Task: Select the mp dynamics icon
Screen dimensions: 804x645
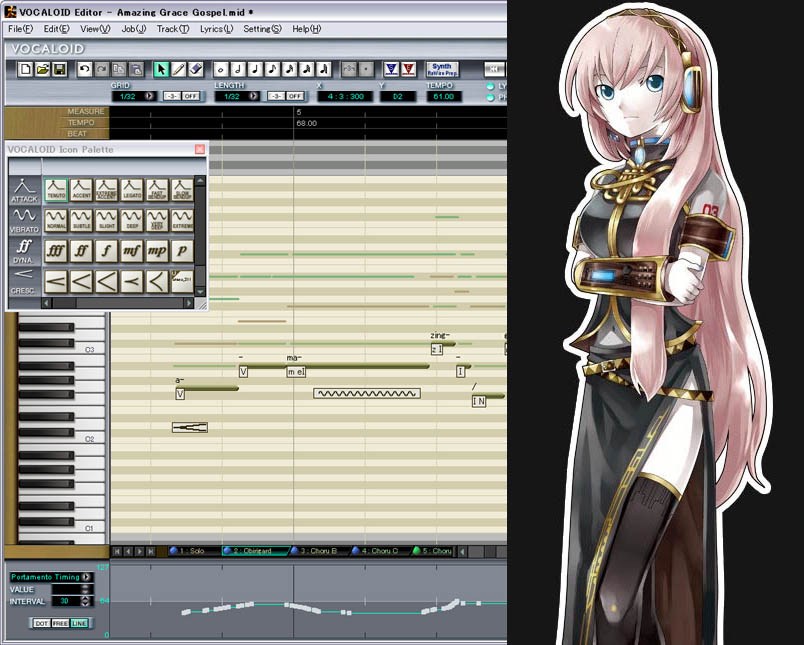Action: pos(157,250)
